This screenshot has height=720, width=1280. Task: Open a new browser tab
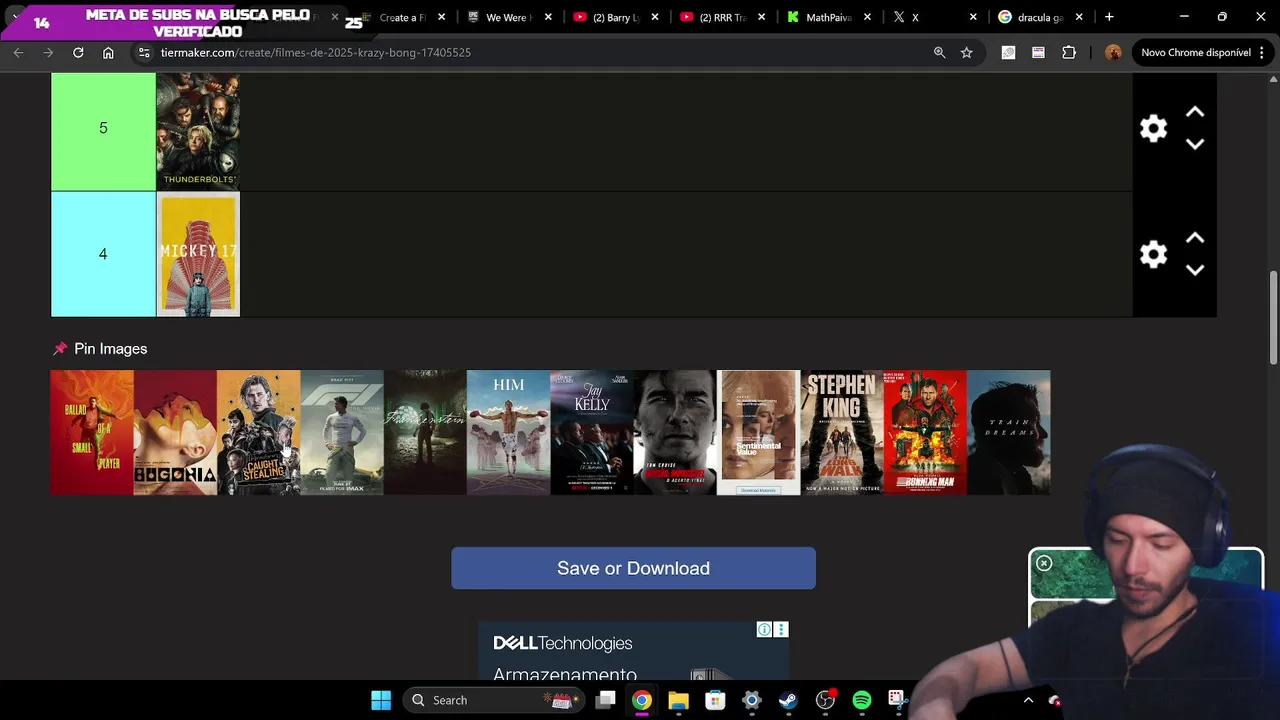(1109, 17)
